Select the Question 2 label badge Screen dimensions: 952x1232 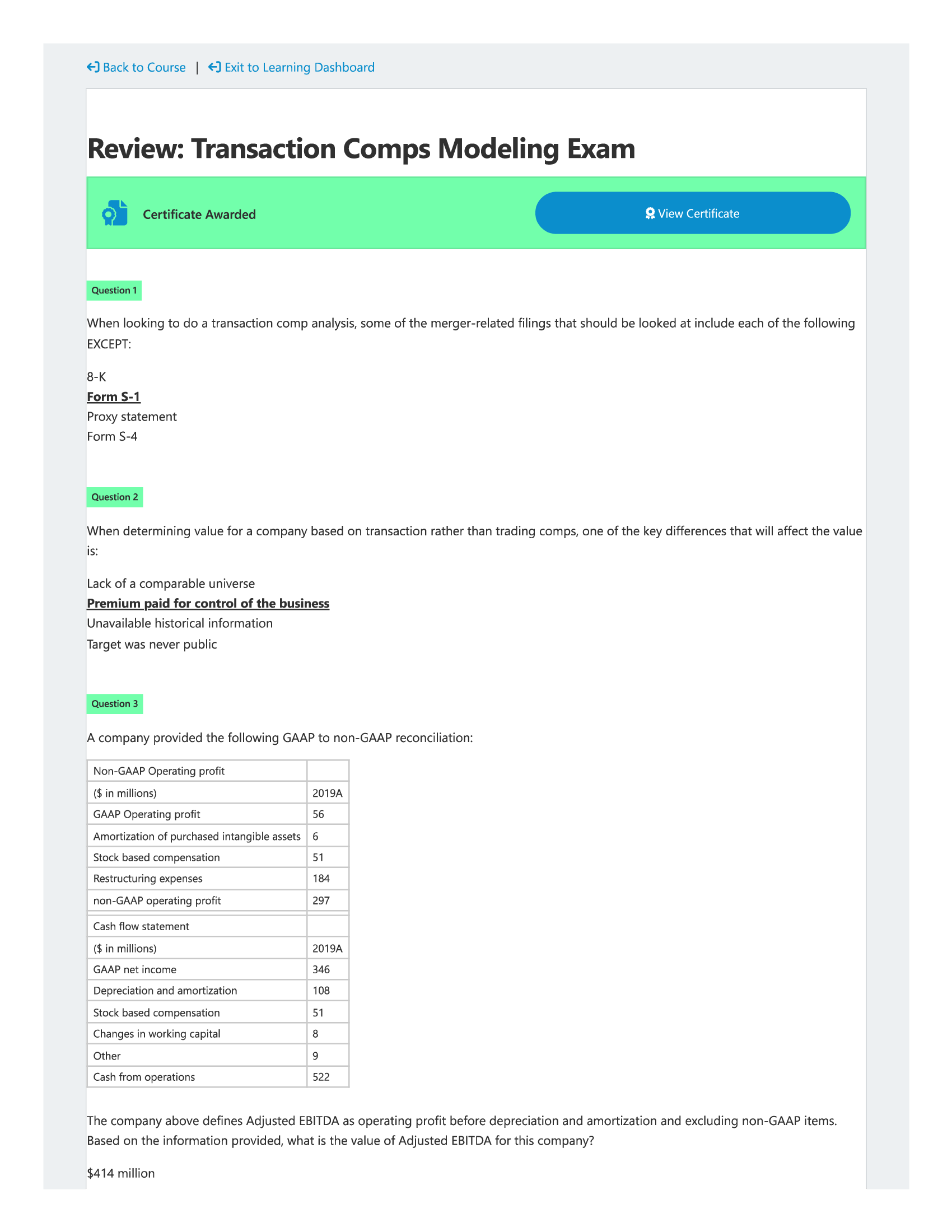pos(114,497)
